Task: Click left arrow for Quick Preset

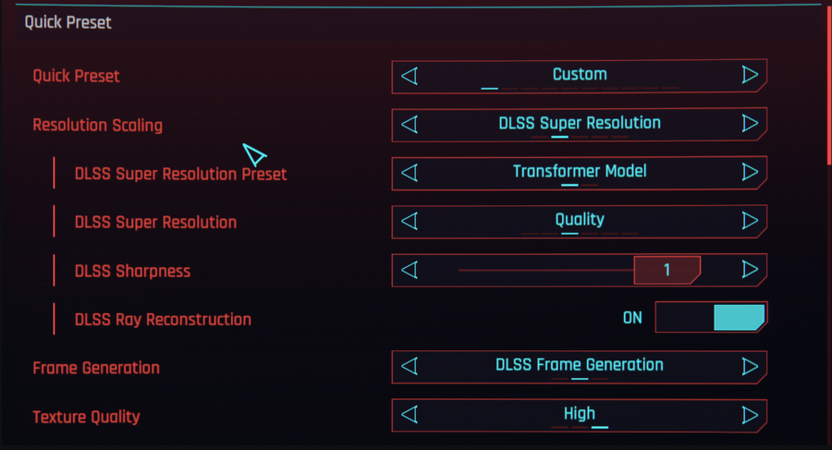Action: coord(409,75)
